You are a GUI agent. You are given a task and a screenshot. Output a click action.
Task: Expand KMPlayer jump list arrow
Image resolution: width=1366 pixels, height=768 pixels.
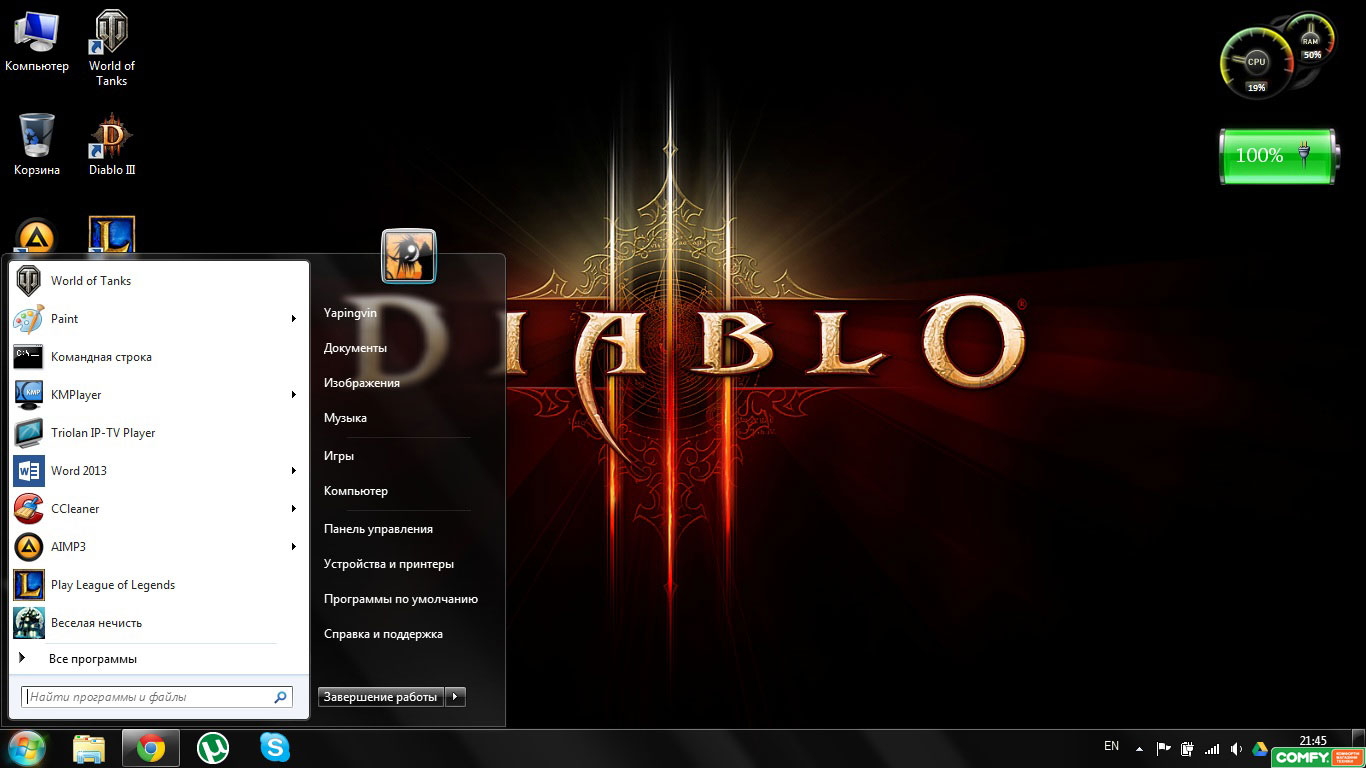[294, 395]
